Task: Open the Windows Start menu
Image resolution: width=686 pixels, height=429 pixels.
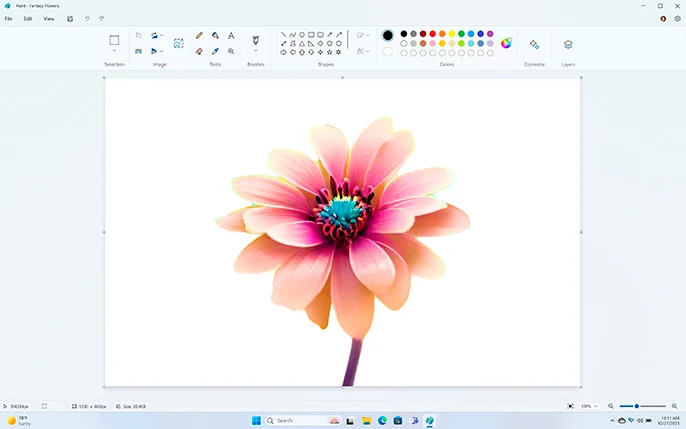Action: point(256,421)
